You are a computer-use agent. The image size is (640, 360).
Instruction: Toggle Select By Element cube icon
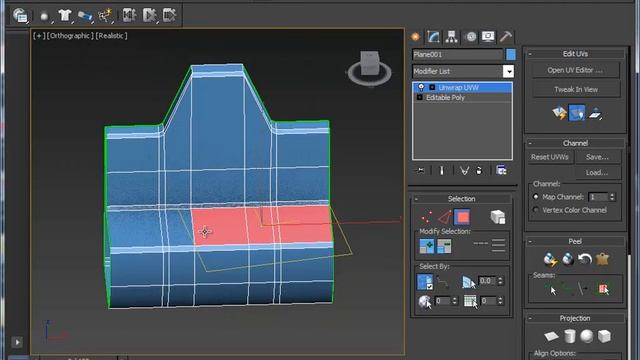[x=498, y=217]
